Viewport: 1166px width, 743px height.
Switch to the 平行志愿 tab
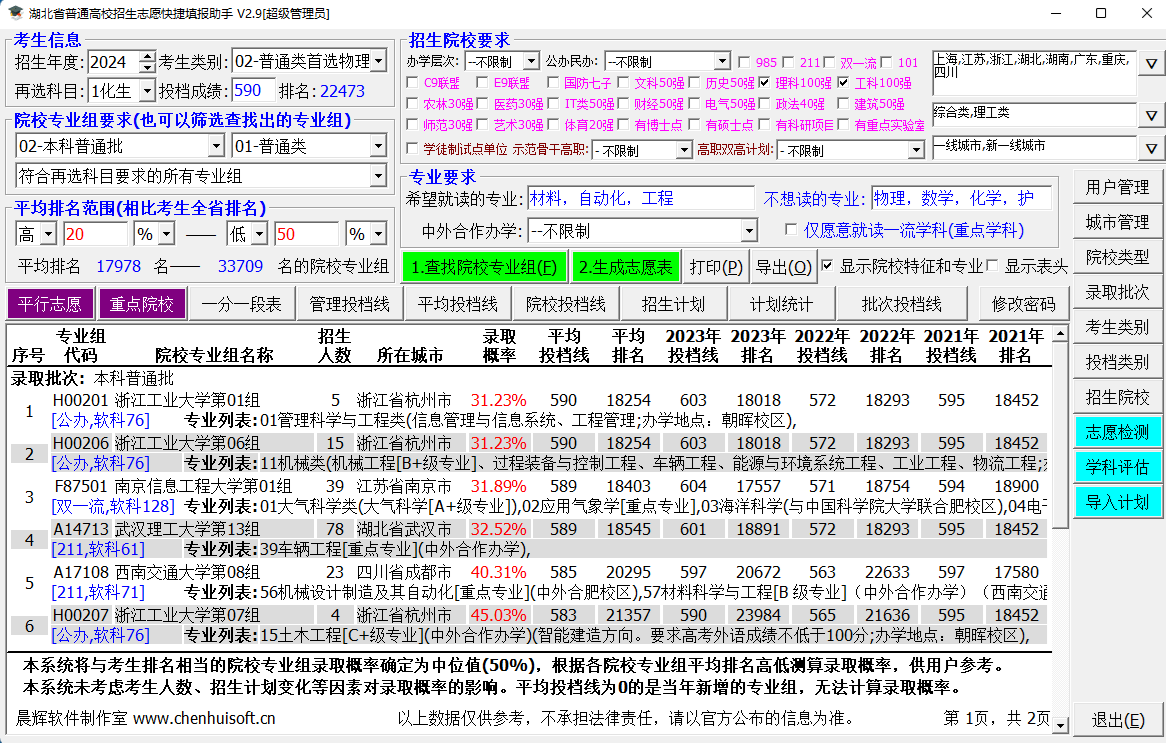click(x=50, y=303)
